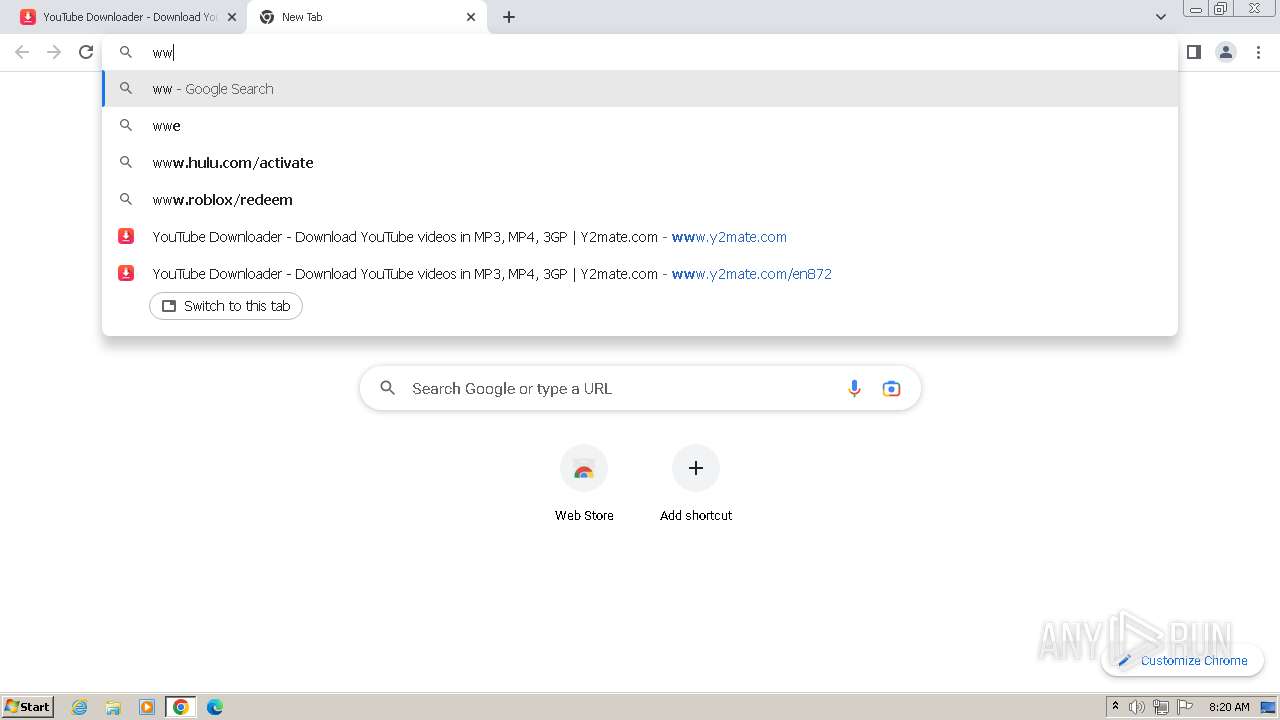Go back using the back arrow

[x=22, y=52]
